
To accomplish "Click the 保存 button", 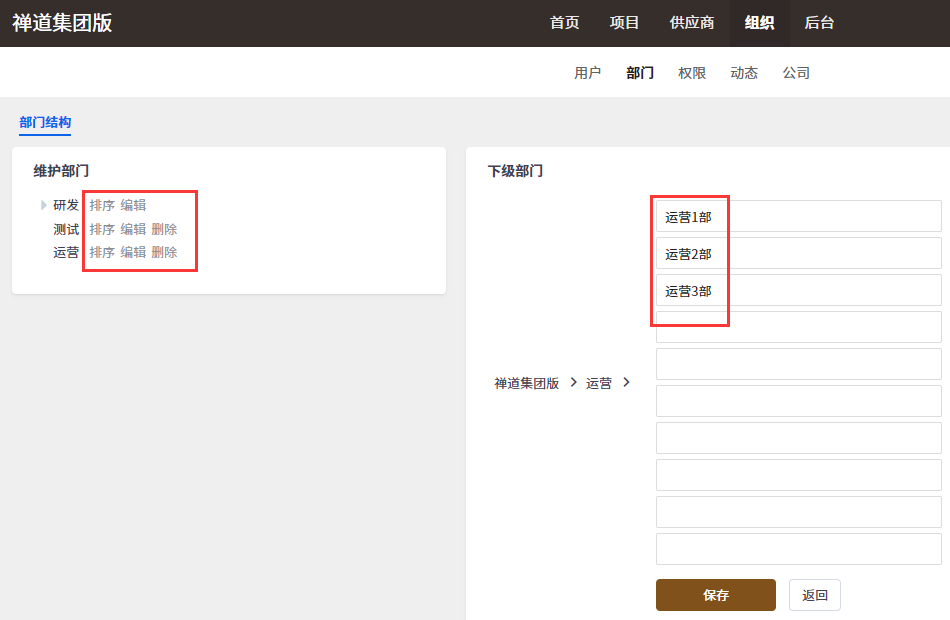I will pyautogui.click(x=716, y=595).
